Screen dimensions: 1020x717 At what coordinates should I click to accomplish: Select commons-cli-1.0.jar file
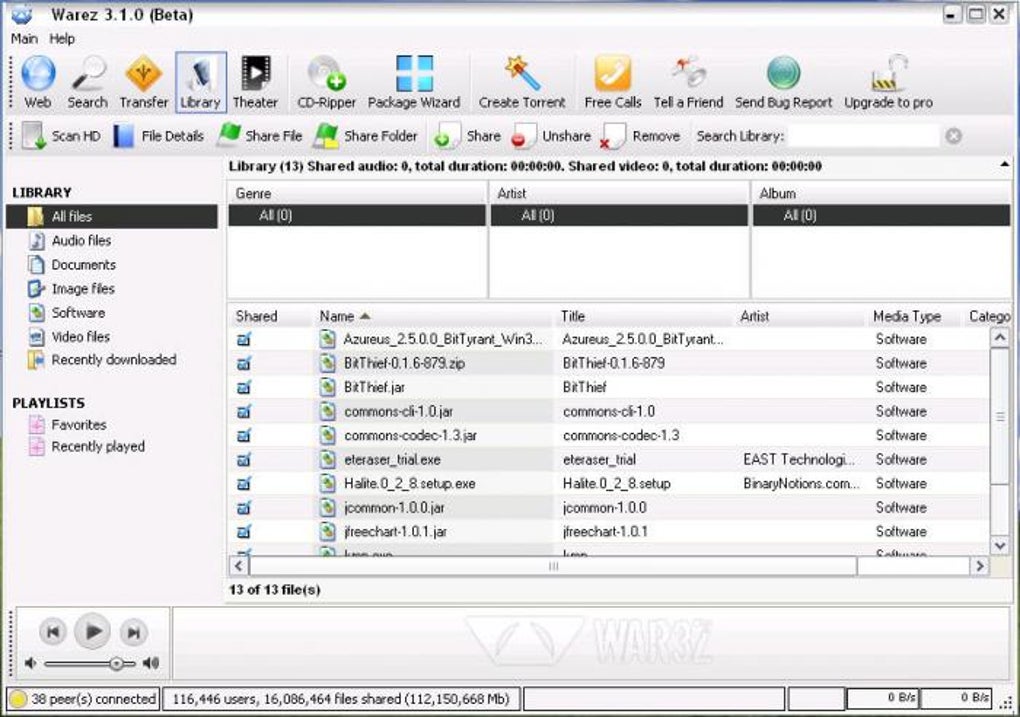pyautogui.click(x=398, y=411)
